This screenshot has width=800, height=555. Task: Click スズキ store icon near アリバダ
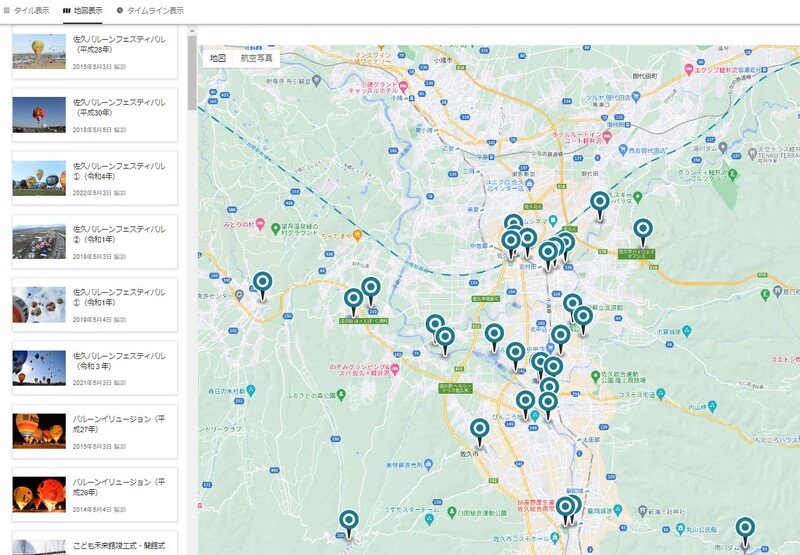coord(637,196)
